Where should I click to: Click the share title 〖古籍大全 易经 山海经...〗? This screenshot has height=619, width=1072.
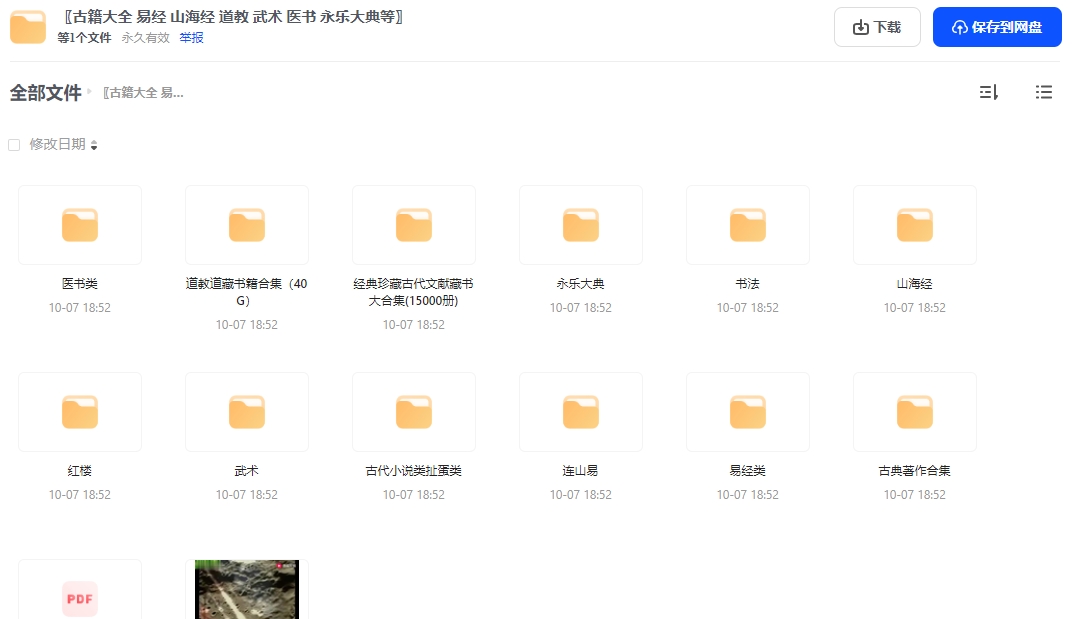(x=232, y=16)
